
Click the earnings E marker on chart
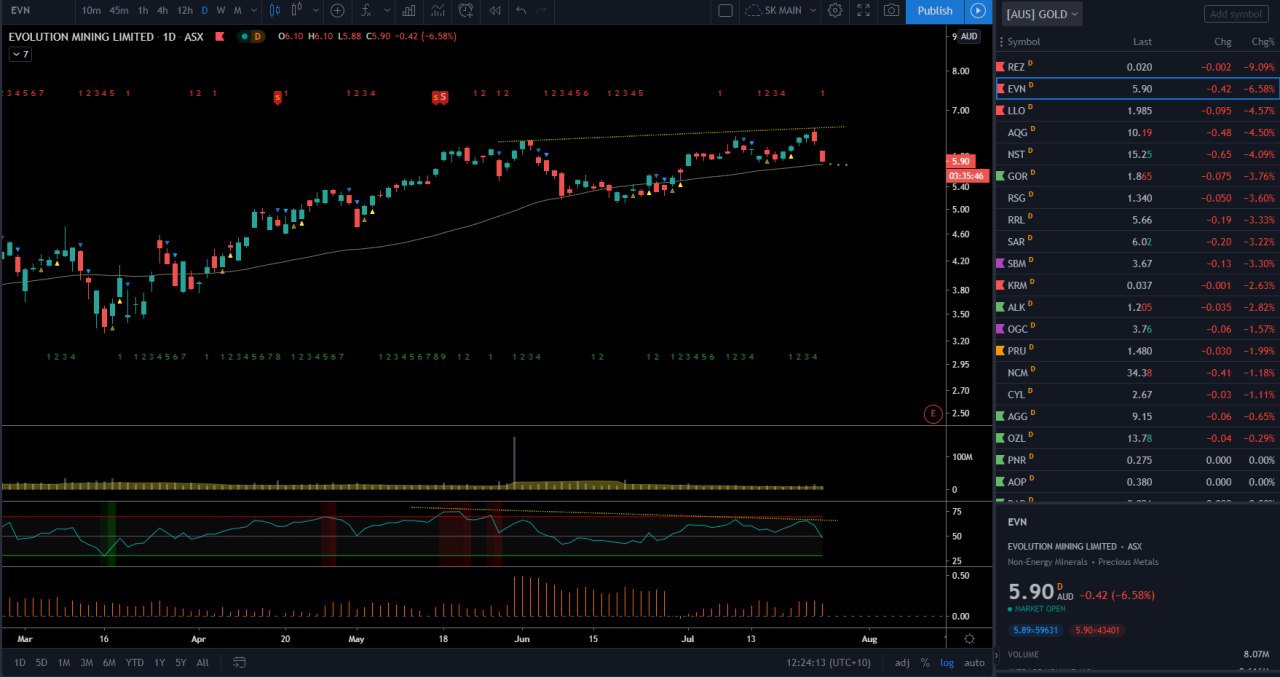tap(933, 413)
